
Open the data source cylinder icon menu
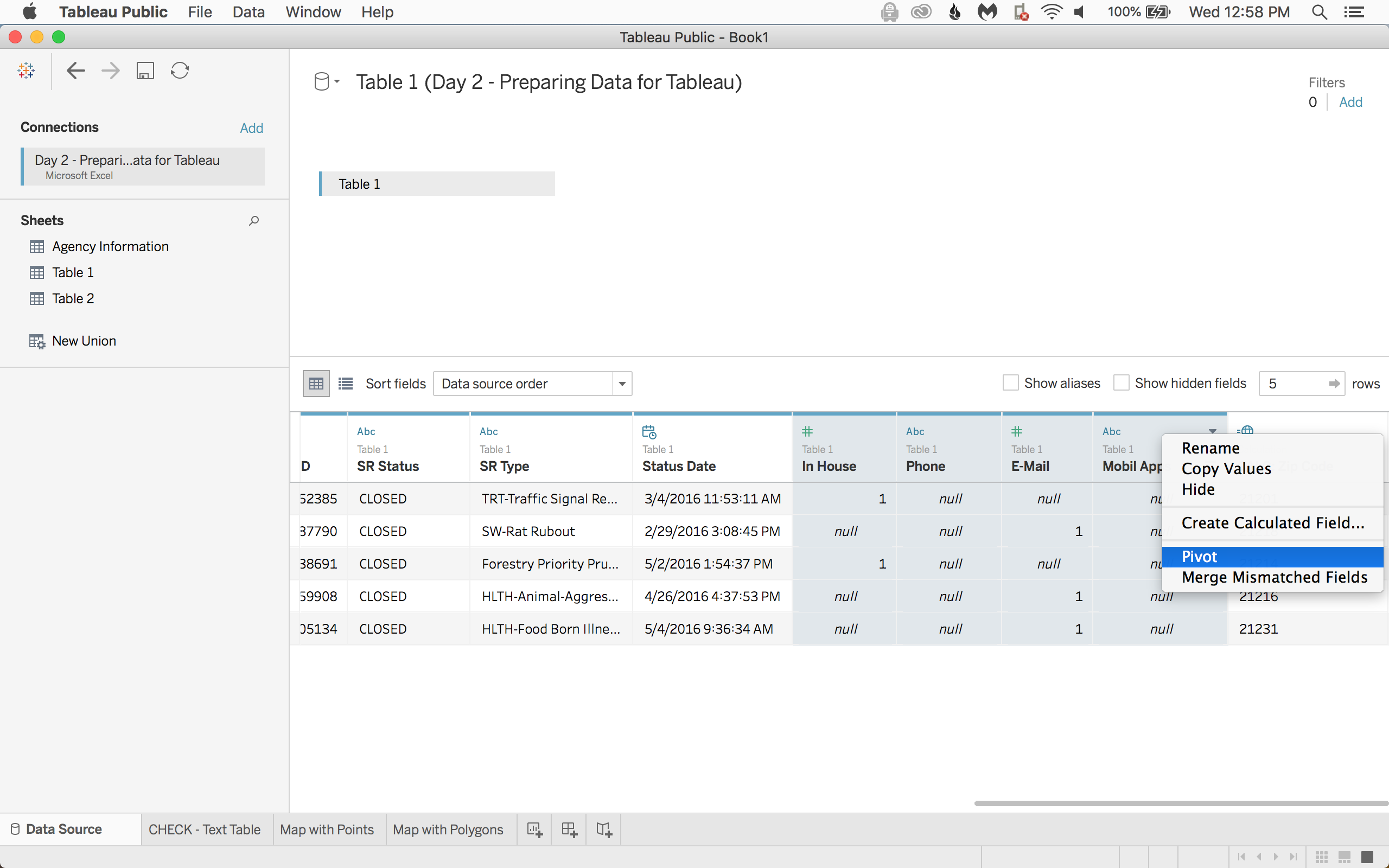pos(327,81)
